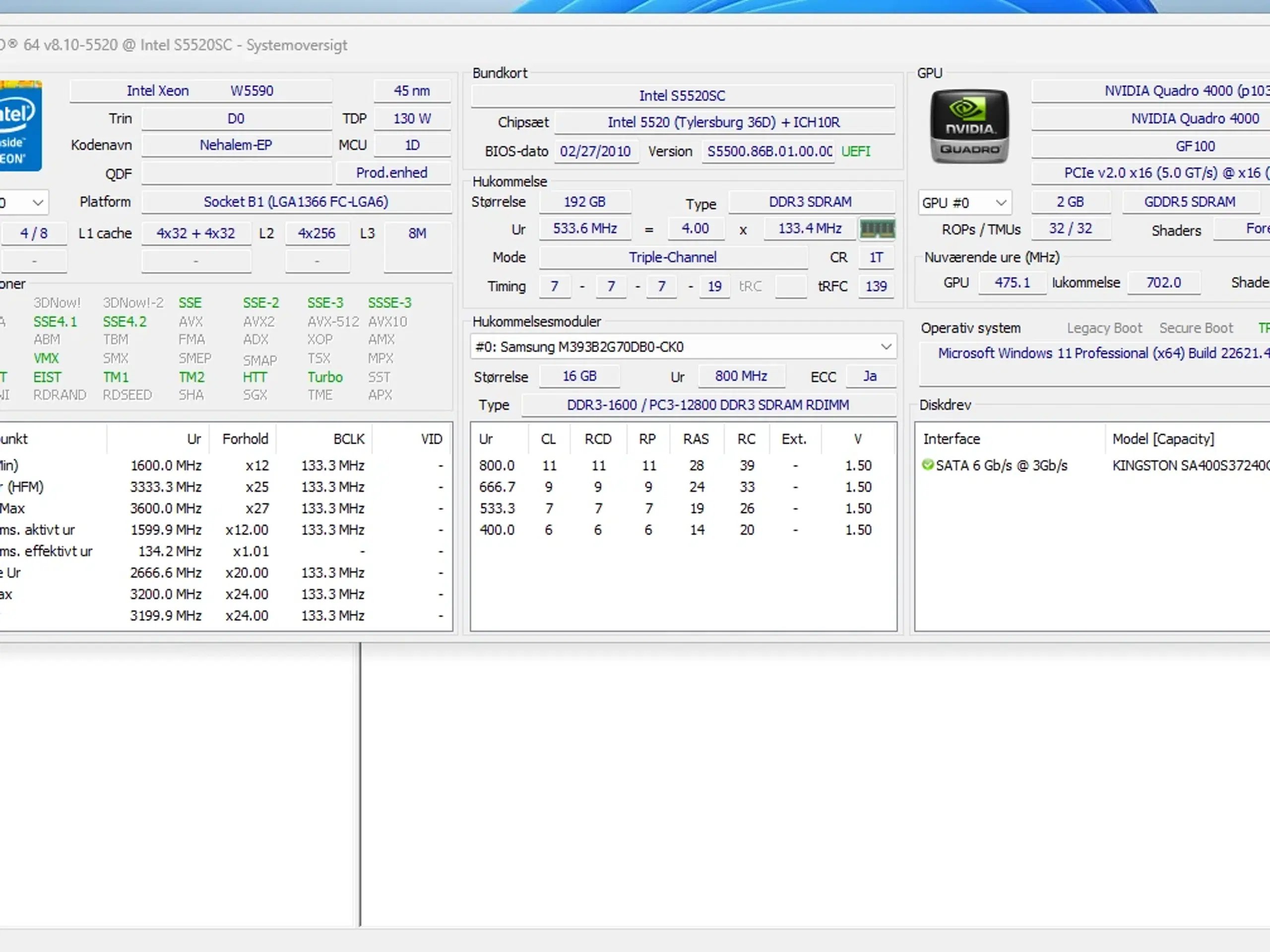Select the 666.7 MHz timing row
This screenshot has width=1270, height=952.
(683, 487)
